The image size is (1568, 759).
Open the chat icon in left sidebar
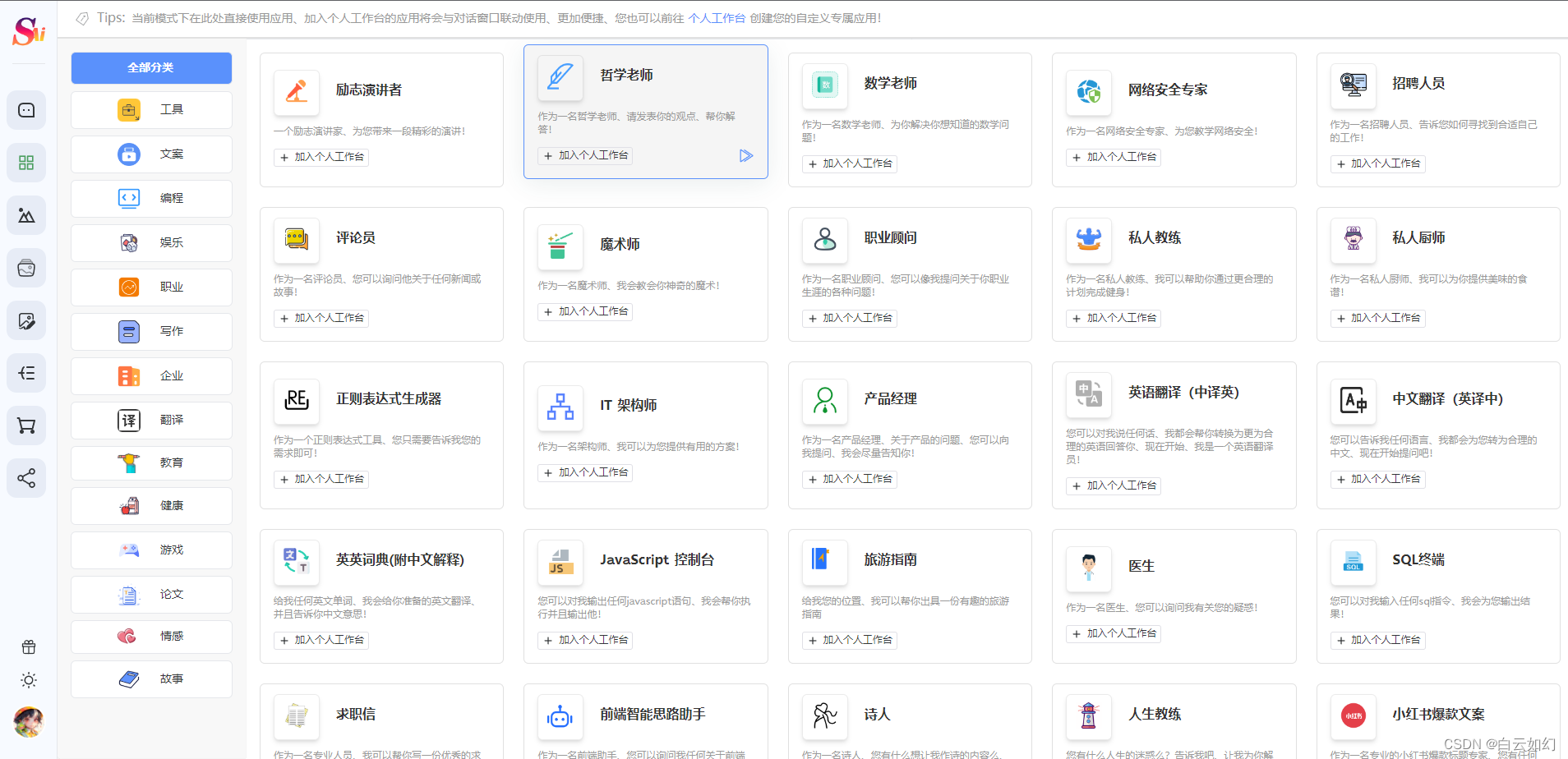pyautogui.click(x=26, y=110)
